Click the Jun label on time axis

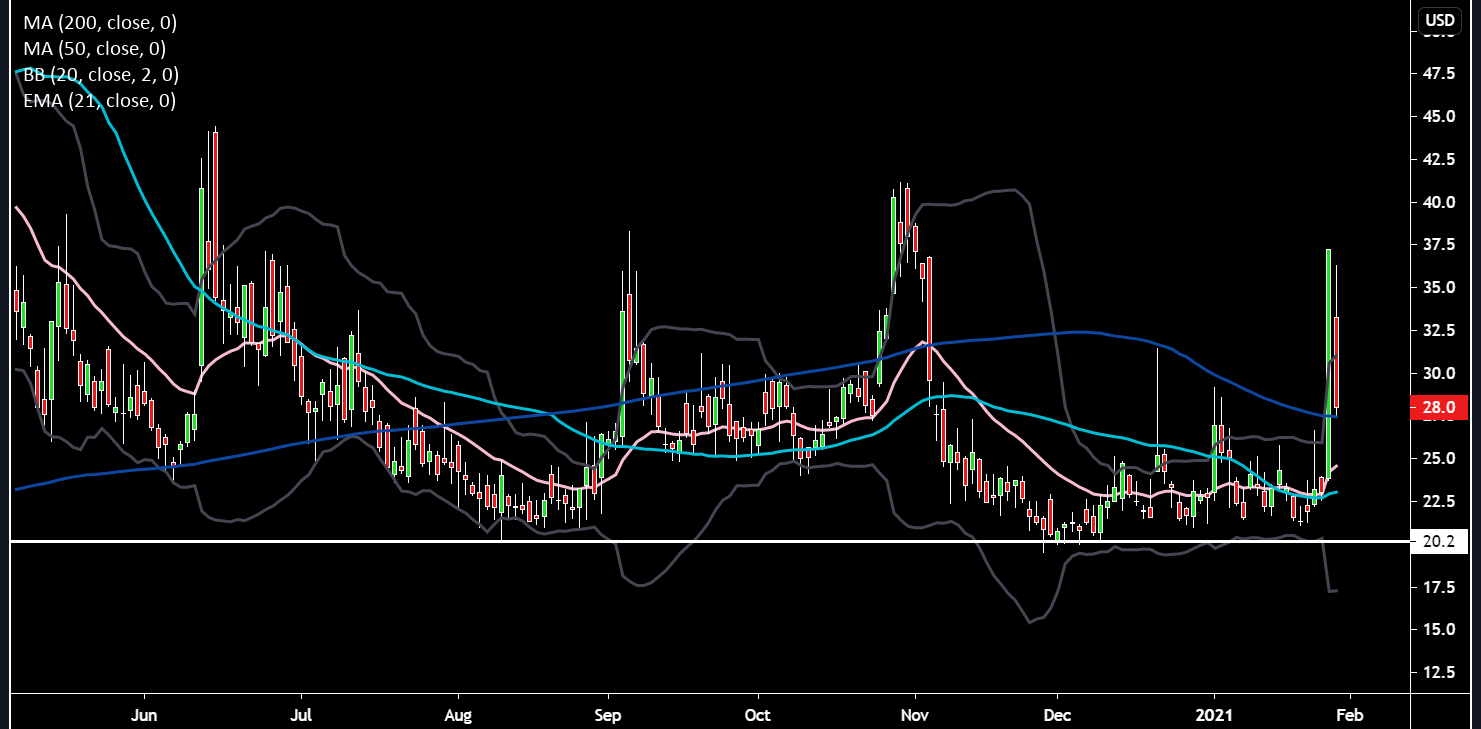point(146,716)
